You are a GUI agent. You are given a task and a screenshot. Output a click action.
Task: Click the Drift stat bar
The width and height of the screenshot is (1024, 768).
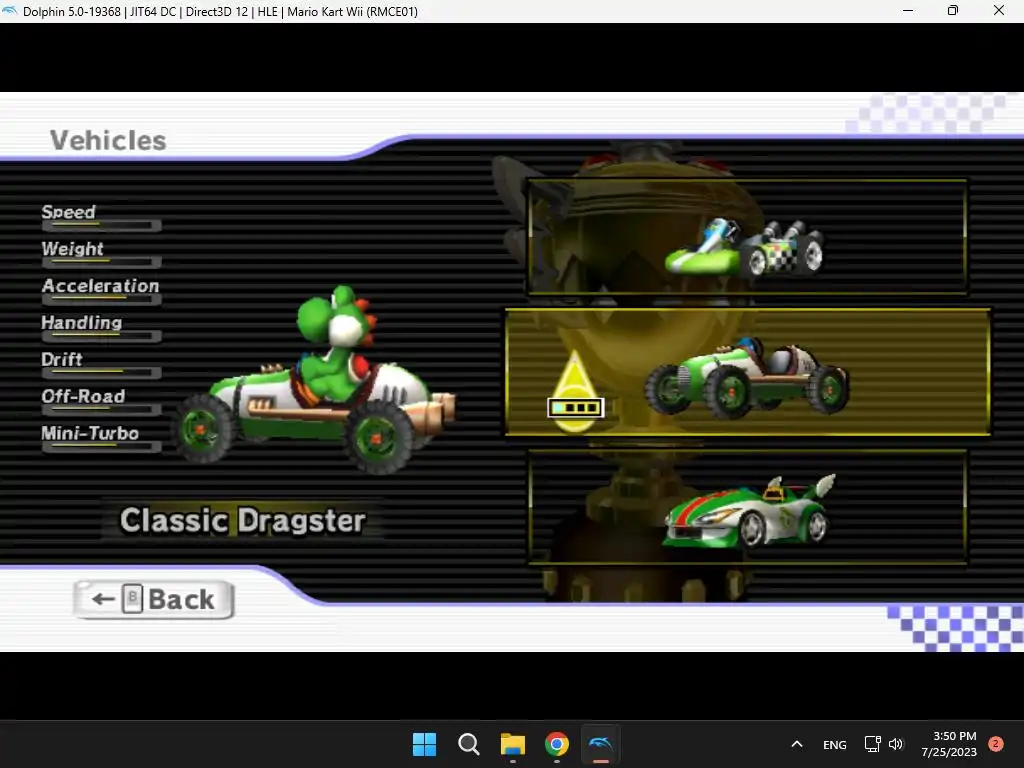[x=101, y=374]
